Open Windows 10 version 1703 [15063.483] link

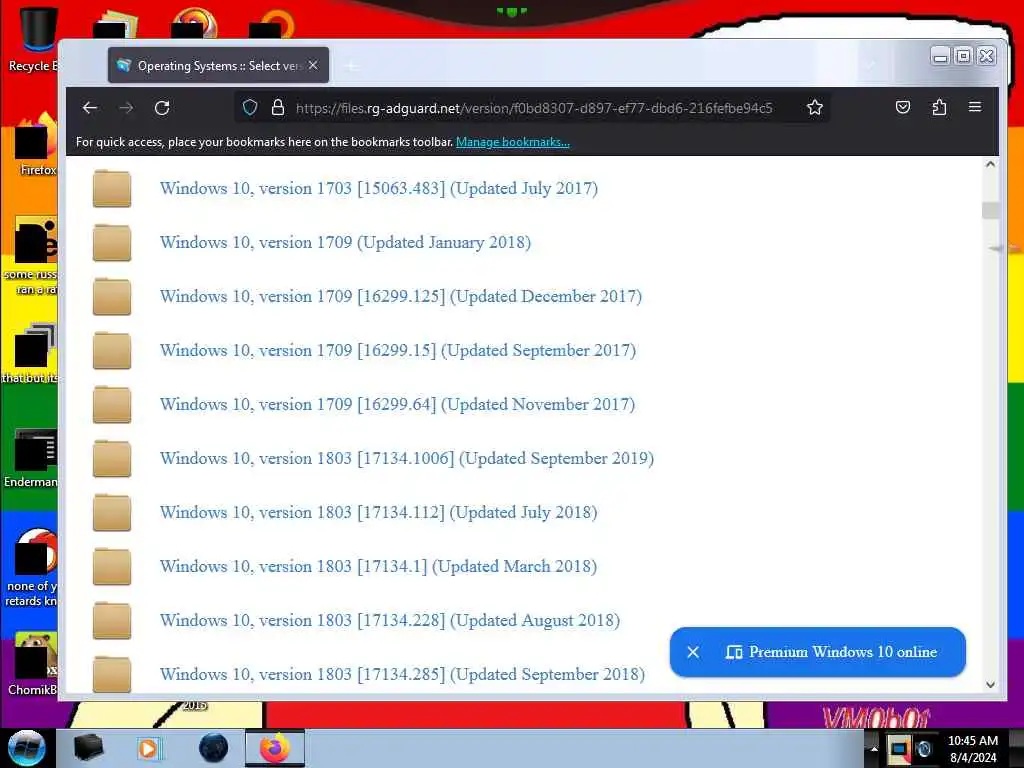379,189
